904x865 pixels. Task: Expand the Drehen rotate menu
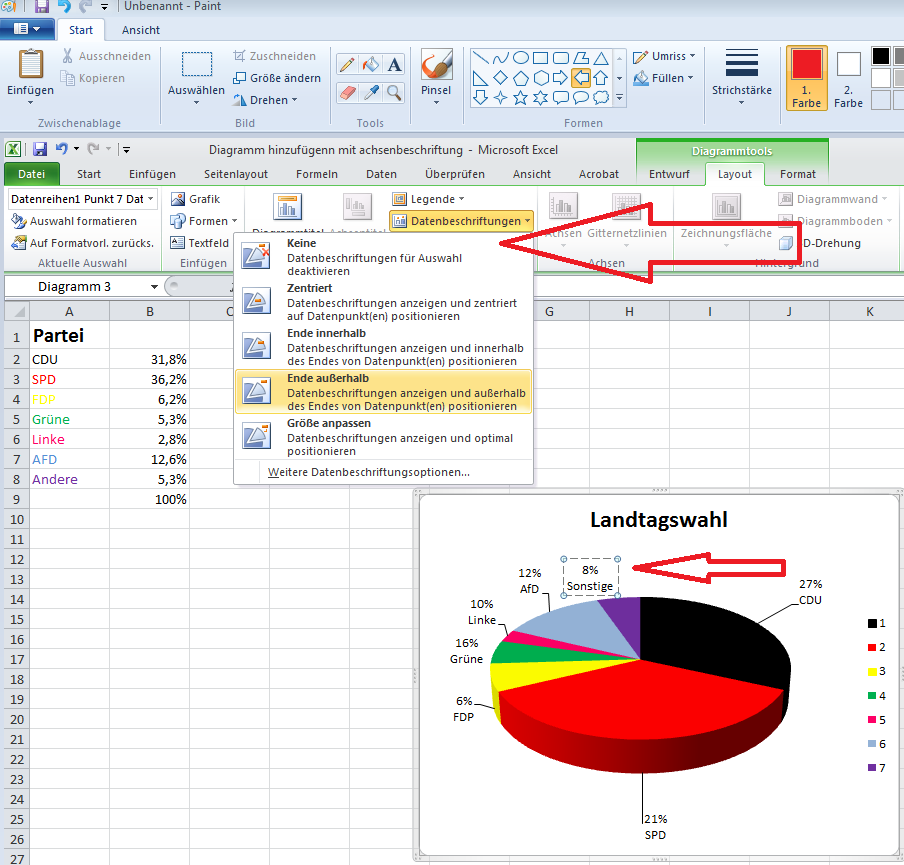266,100
